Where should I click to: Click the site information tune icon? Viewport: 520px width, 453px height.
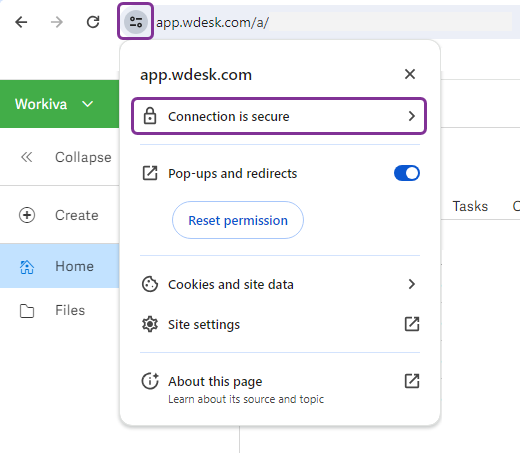(x=136, y=22)
